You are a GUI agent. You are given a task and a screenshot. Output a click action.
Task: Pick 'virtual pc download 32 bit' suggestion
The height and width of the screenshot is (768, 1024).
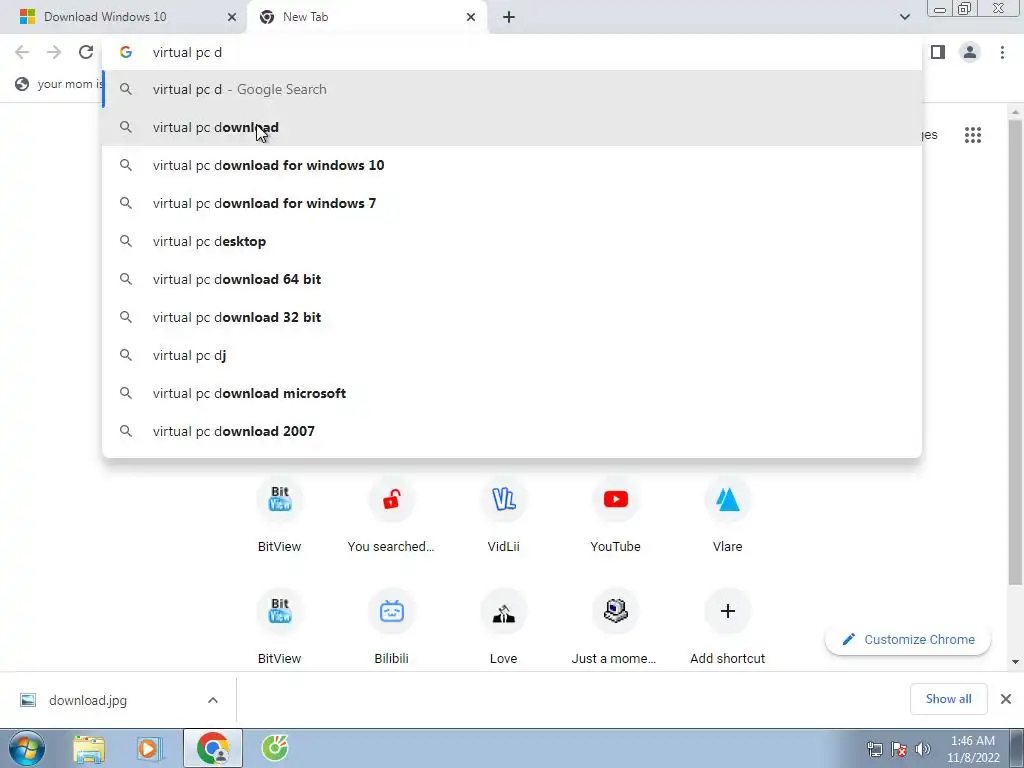[x=512, y=317]
